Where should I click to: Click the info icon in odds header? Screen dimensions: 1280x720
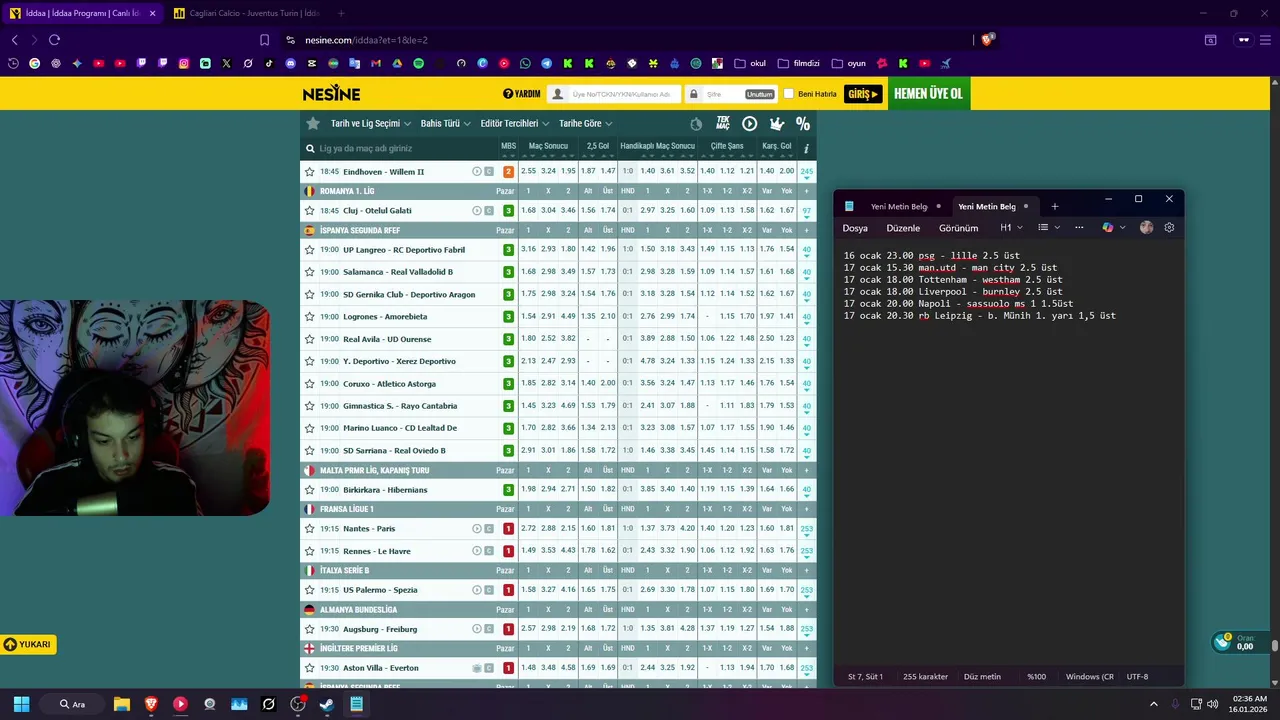[x=806, y=149]
